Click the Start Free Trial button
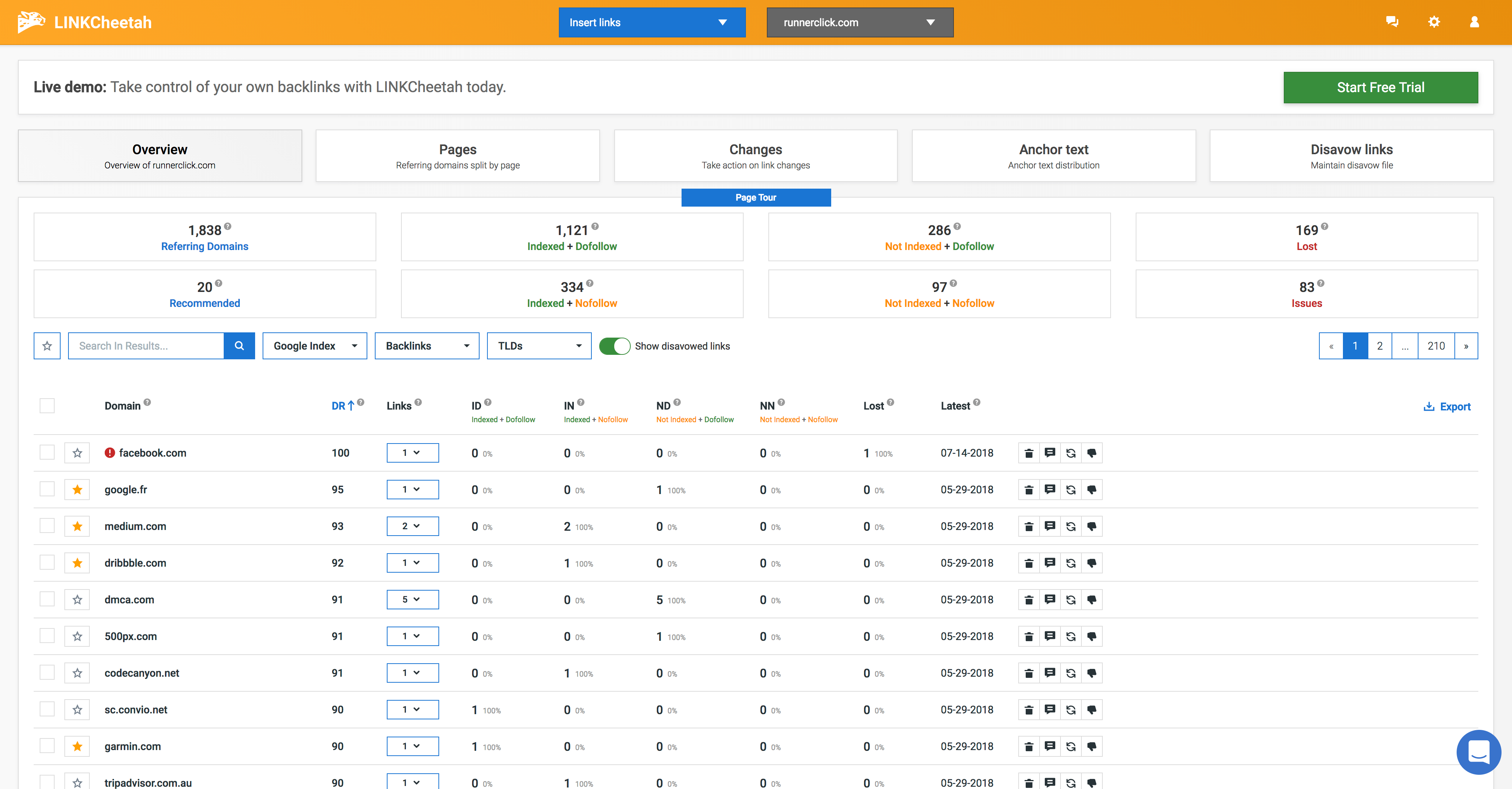Image resolution: width=1512 pixels, height=789 pixels. 1380,88
